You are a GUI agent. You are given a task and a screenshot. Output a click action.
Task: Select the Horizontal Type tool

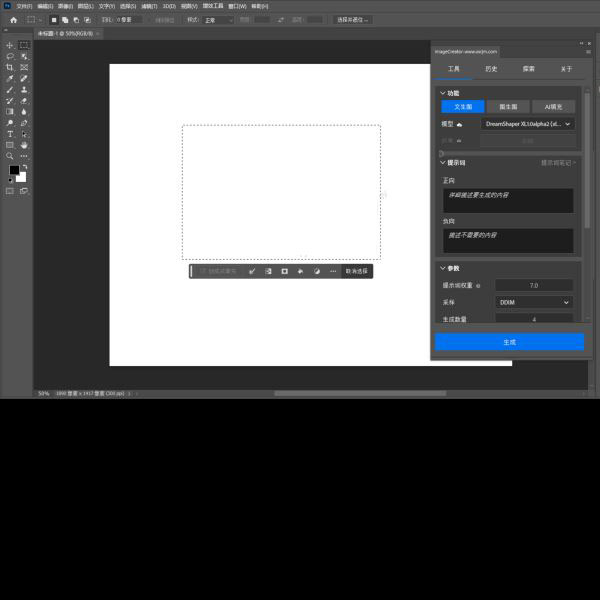coord(10,134)
